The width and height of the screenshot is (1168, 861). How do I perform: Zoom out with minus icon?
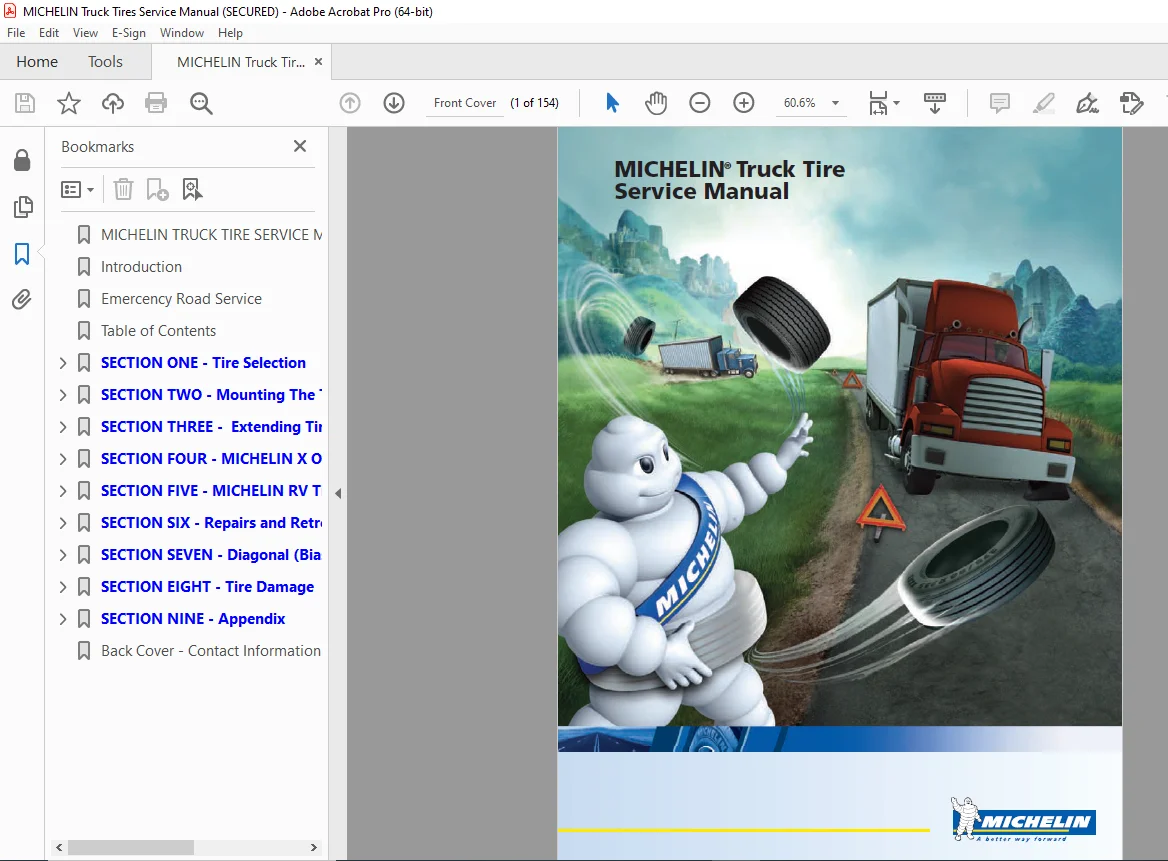699,103
